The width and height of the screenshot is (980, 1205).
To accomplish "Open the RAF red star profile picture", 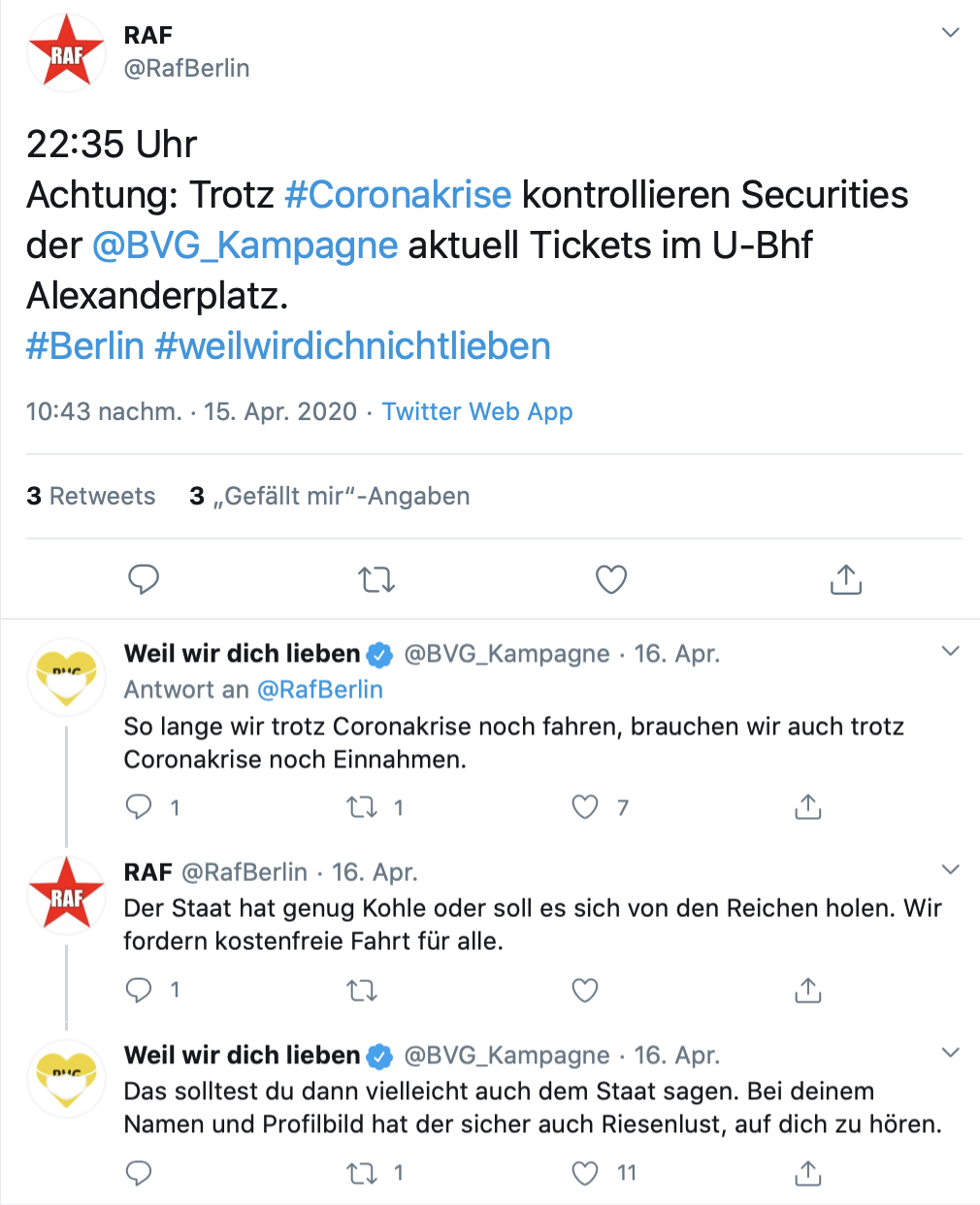I will pos(66,53).
